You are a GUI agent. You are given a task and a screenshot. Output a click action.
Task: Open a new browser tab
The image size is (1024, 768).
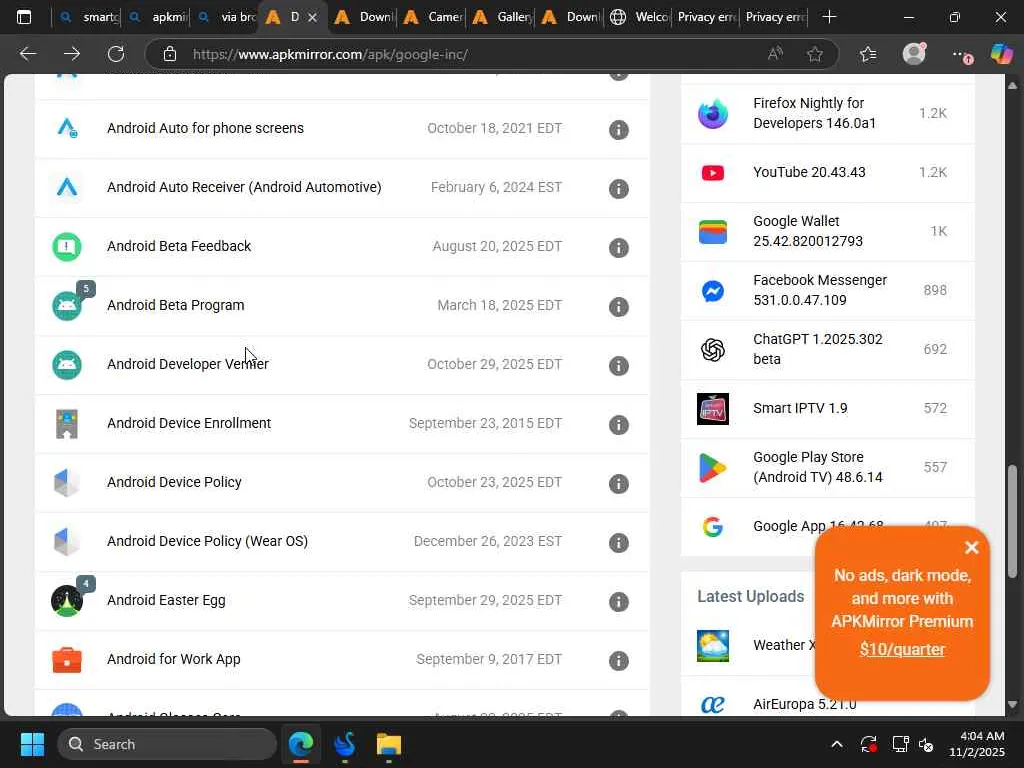tap(829, 17)
